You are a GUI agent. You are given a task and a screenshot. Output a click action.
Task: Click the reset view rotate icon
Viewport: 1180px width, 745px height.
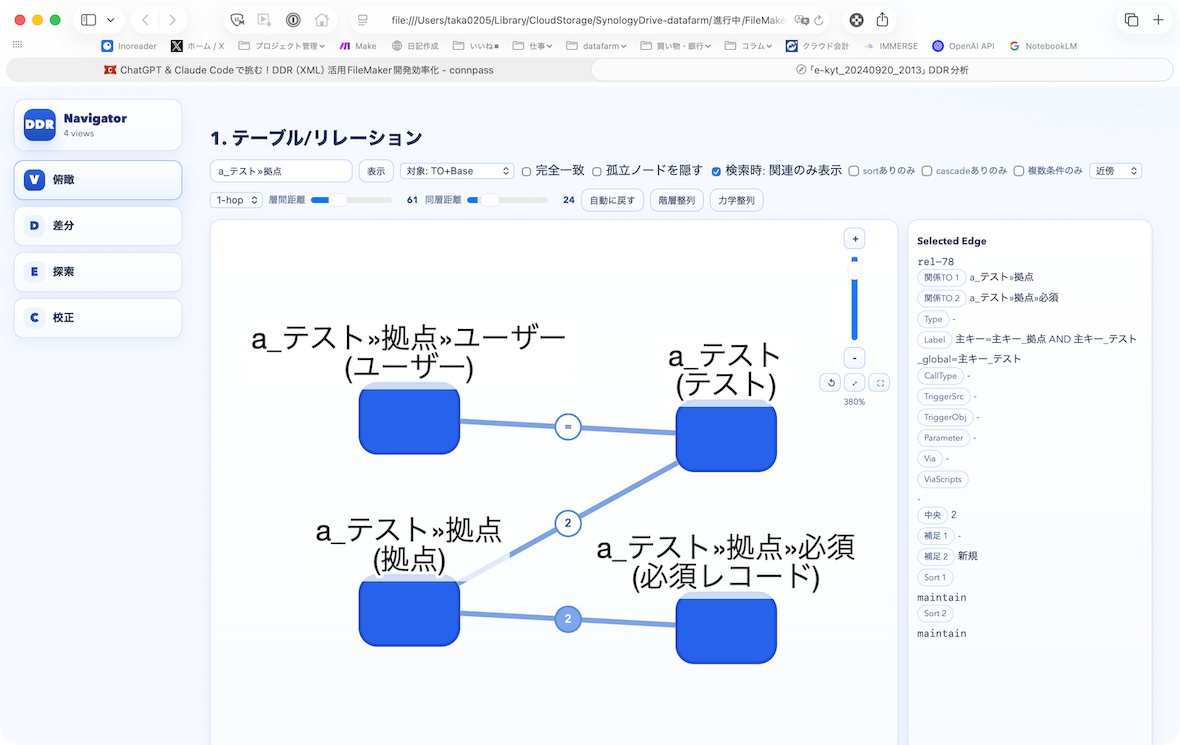pyautogui.click(x=830, y=382)
